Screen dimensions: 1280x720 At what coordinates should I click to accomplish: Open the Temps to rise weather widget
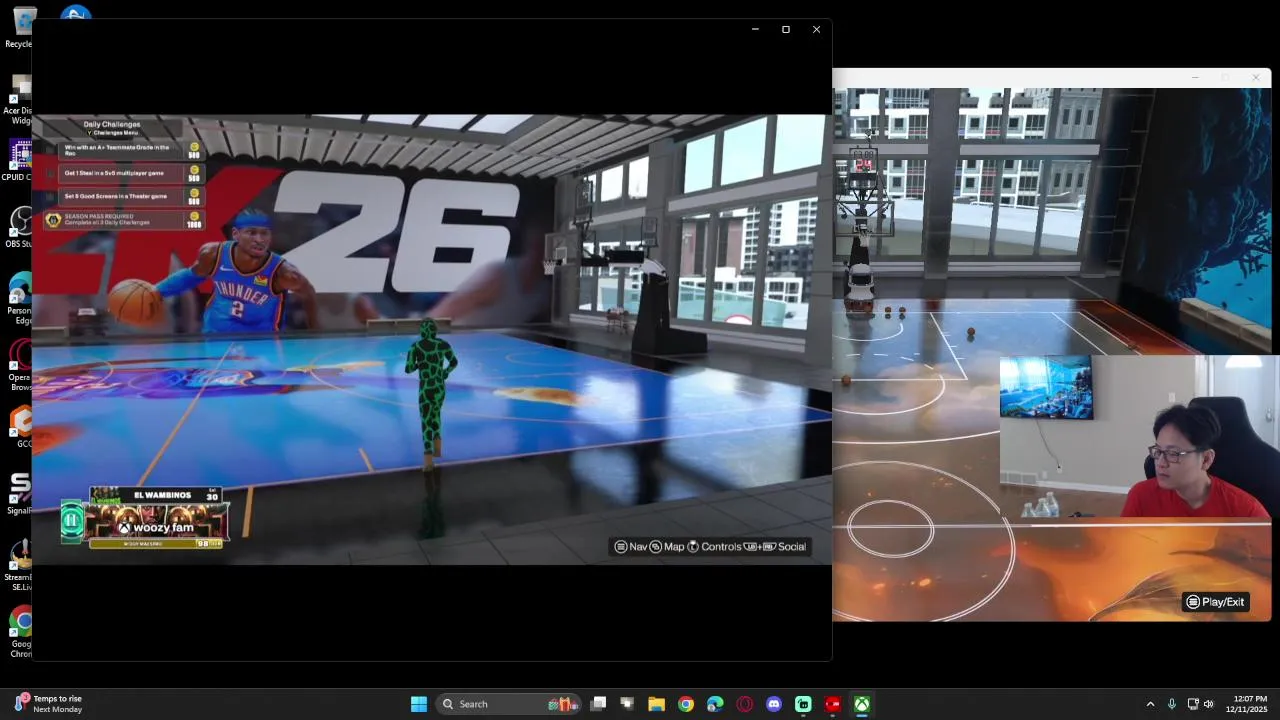(48, 704)
